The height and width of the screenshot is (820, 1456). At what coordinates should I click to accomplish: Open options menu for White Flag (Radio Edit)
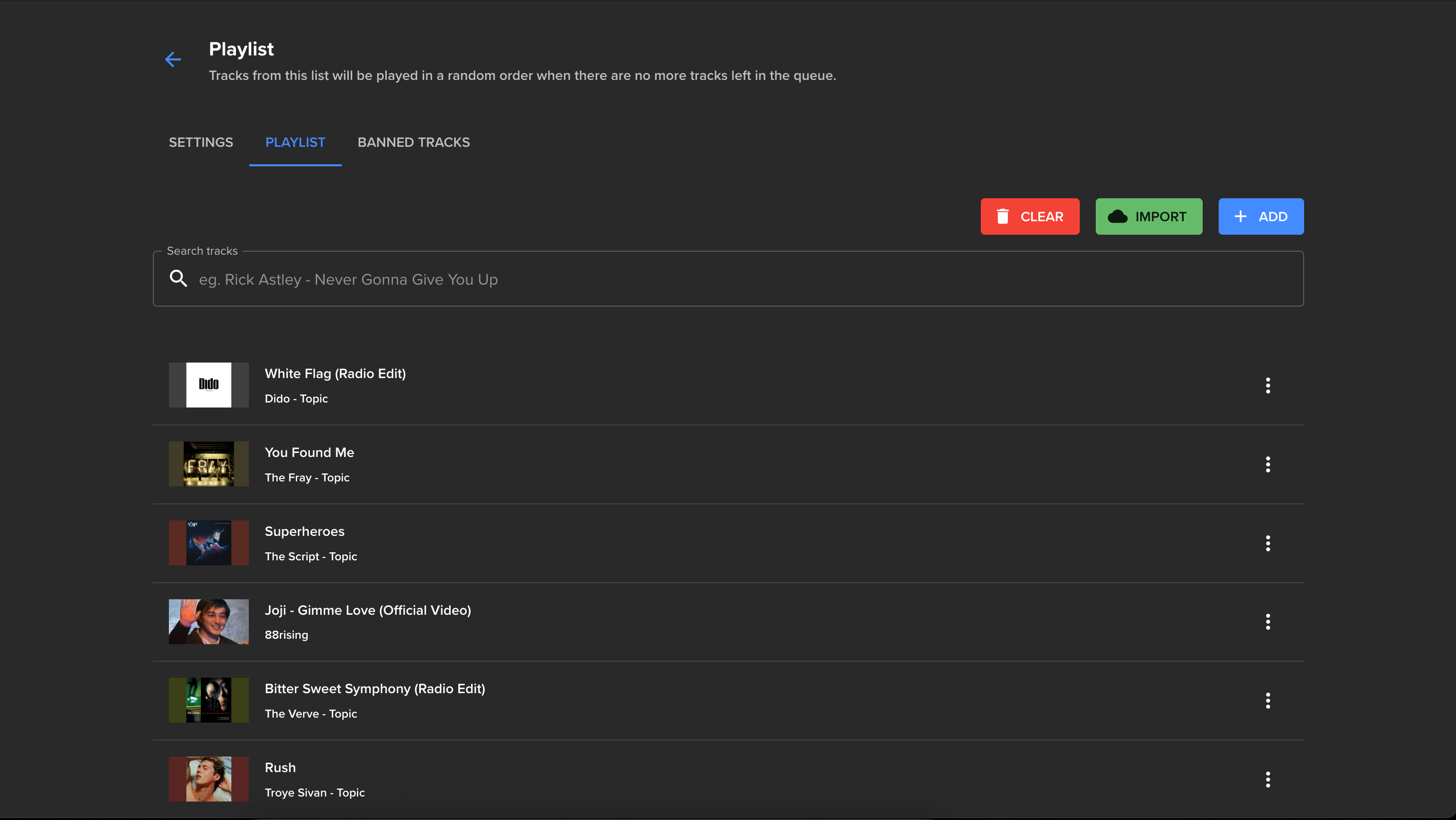coord(1268,385)
